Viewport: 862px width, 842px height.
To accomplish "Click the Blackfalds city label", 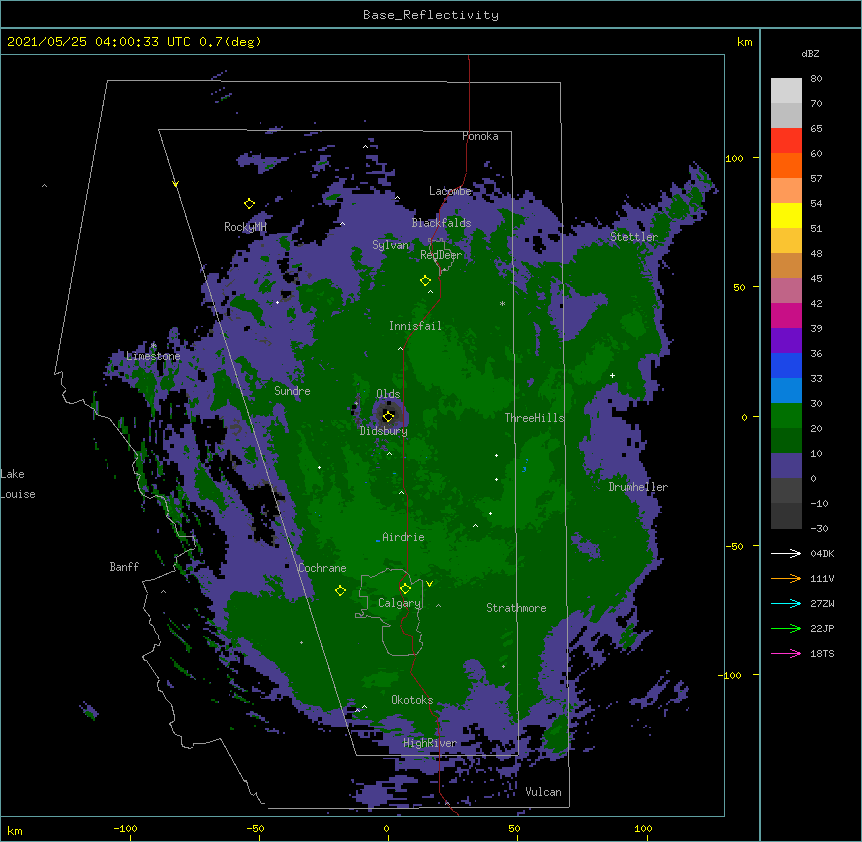I will tap(441, 223).
